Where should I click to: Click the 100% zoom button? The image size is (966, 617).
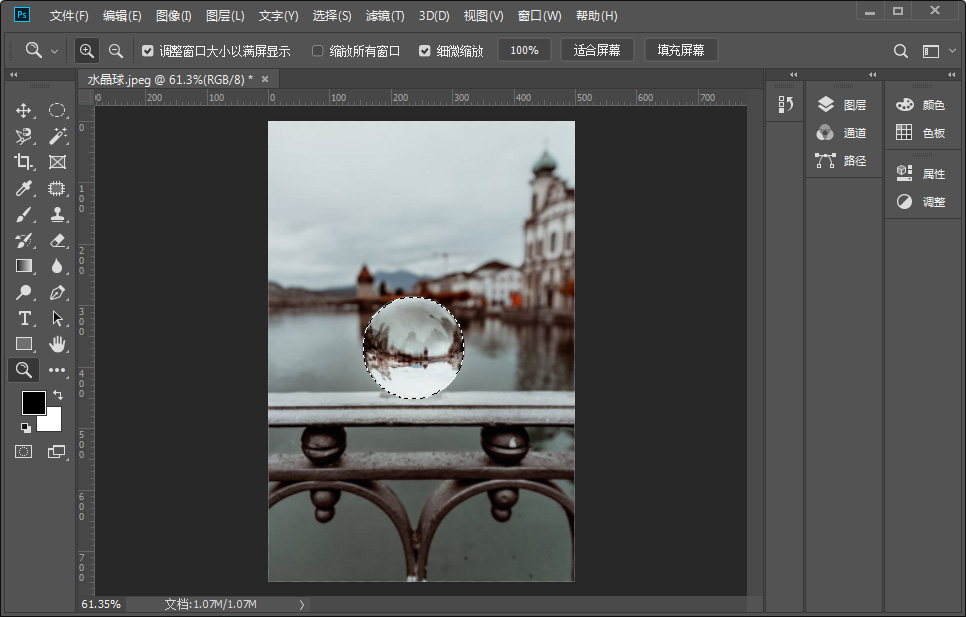click(524, 50)
